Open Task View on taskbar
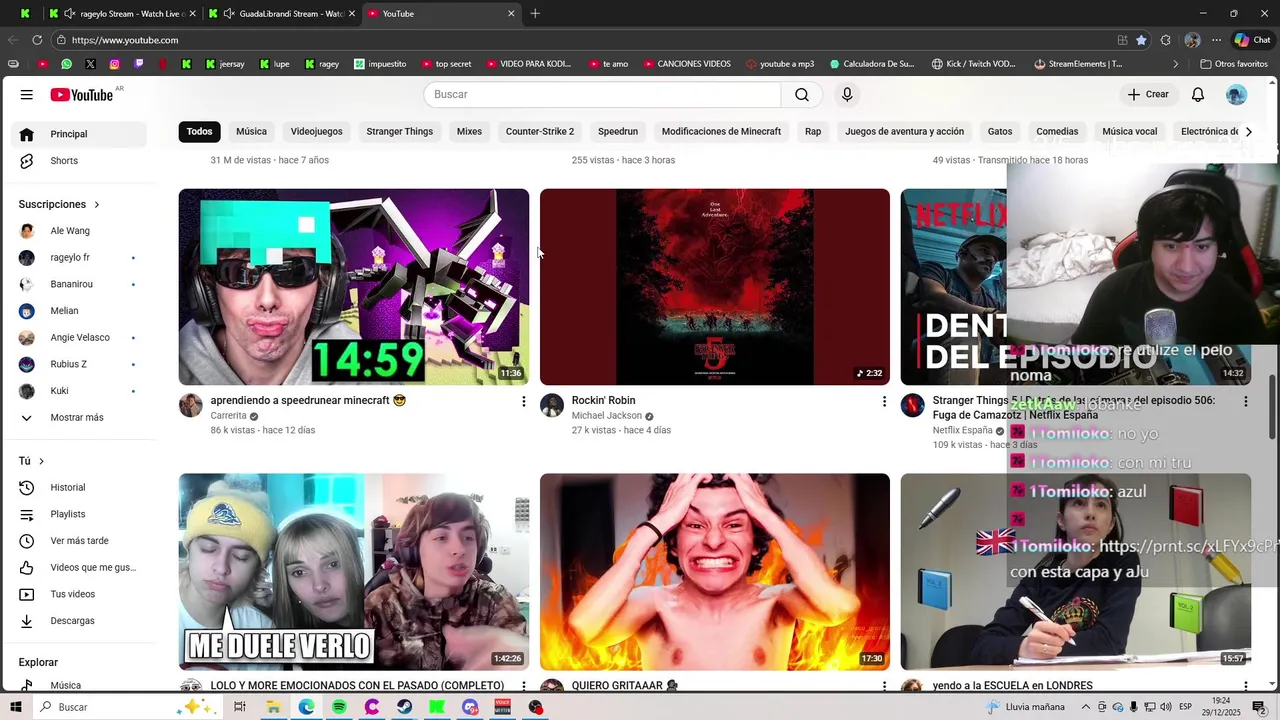 pyautogui.click(x=240, y=707)
